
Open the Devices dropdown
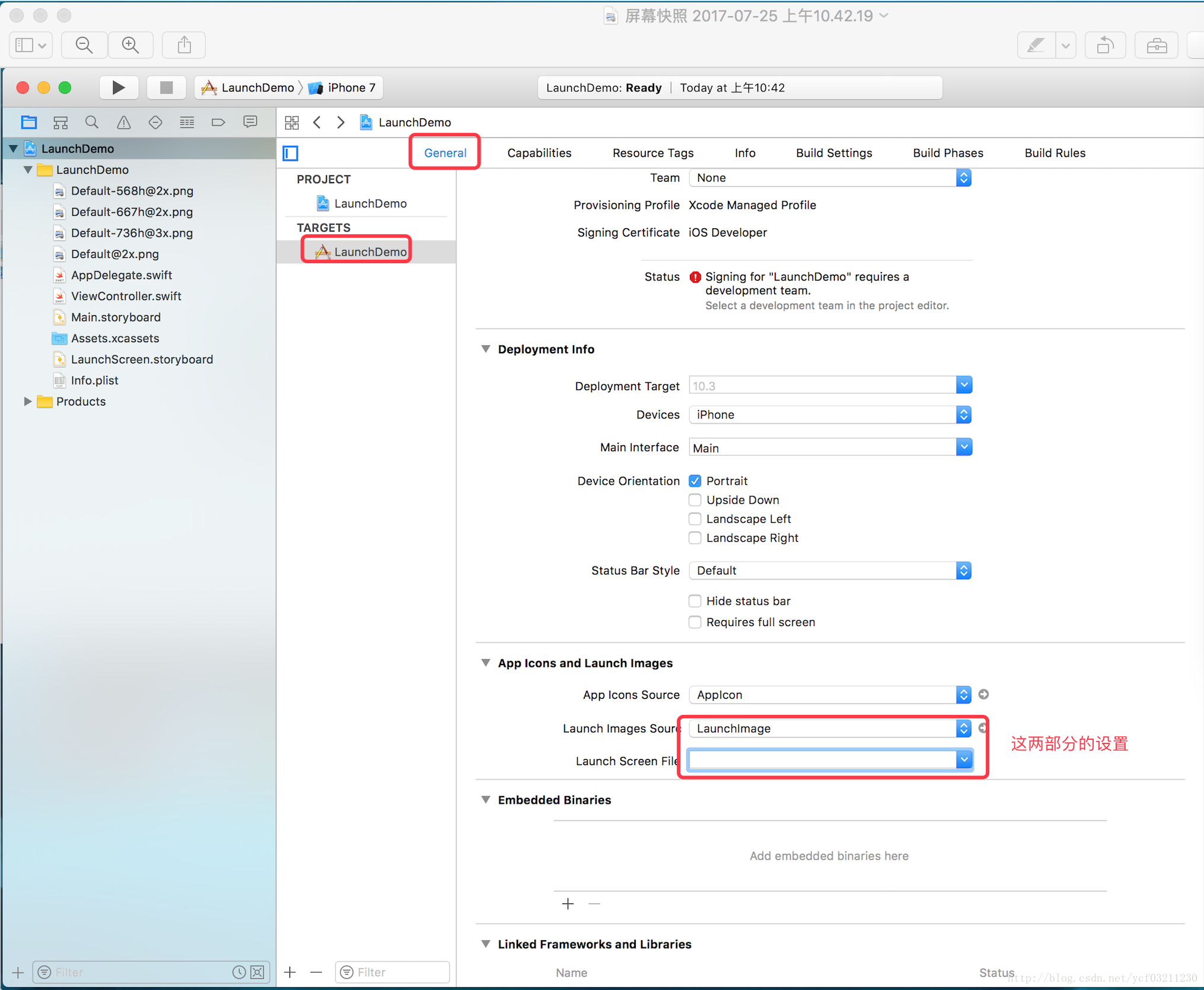pos(830,415)
